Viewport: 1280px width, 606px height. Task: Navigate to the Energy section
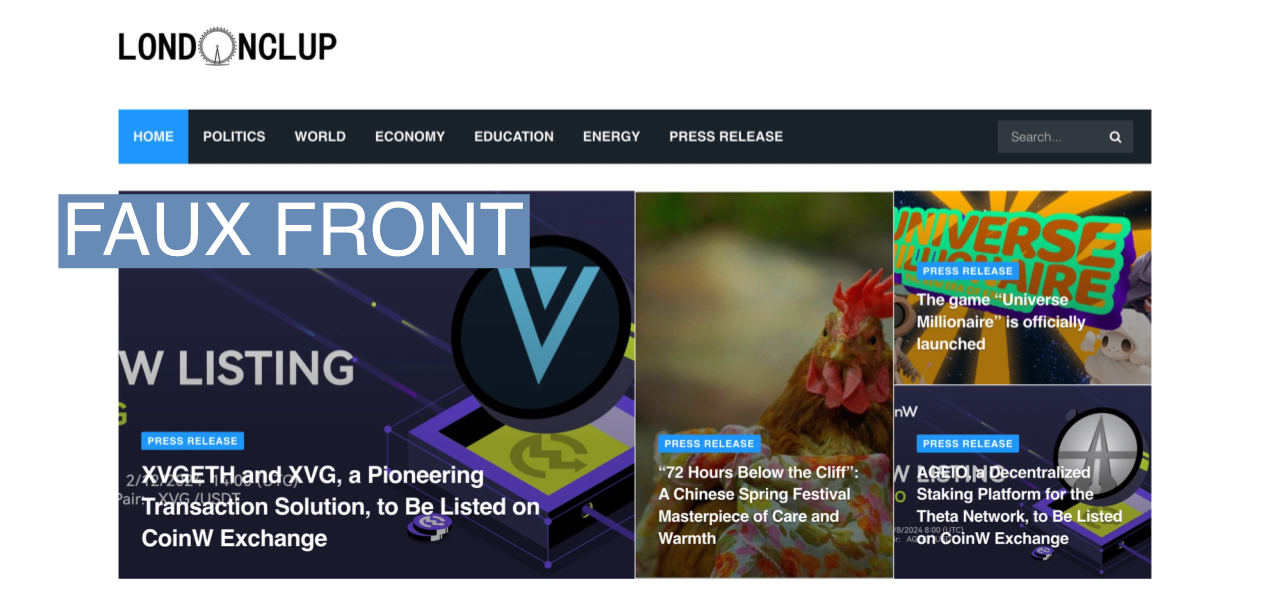(611, 136)
